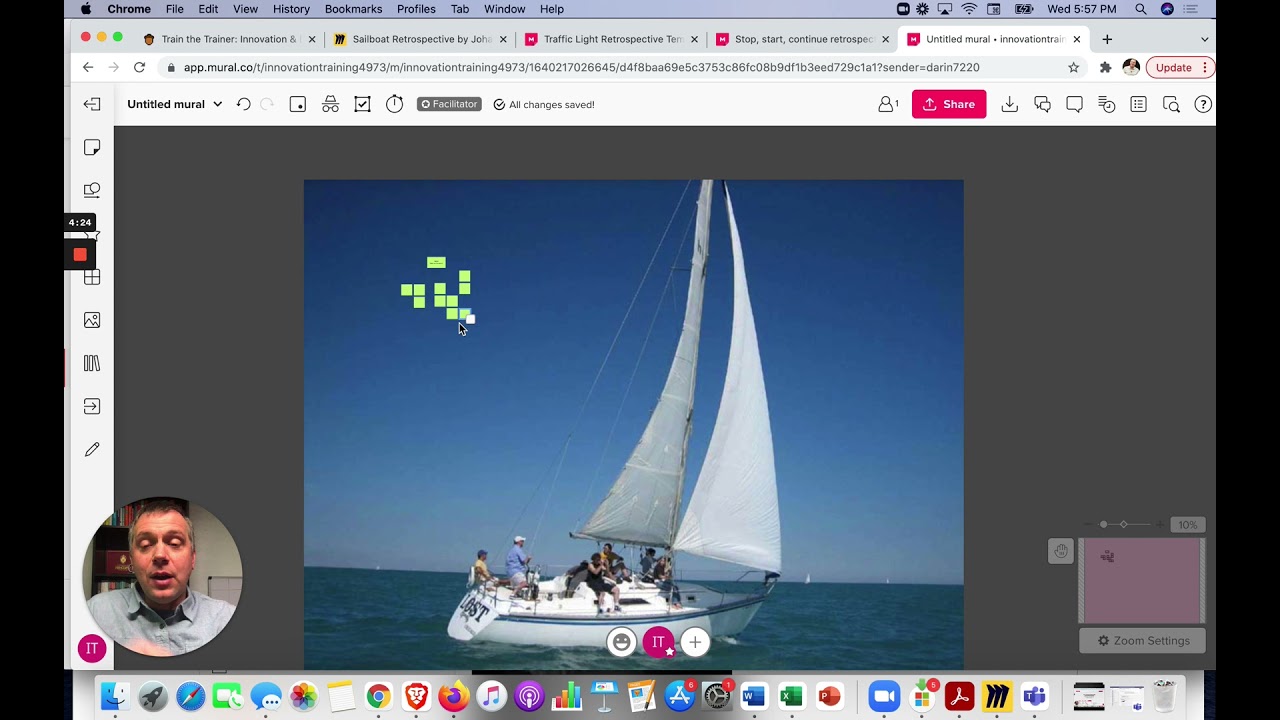This screenshot has height=720, width=1280.
Task: Click the timer icon in toolbar
Action: click(x=395, y=104)
